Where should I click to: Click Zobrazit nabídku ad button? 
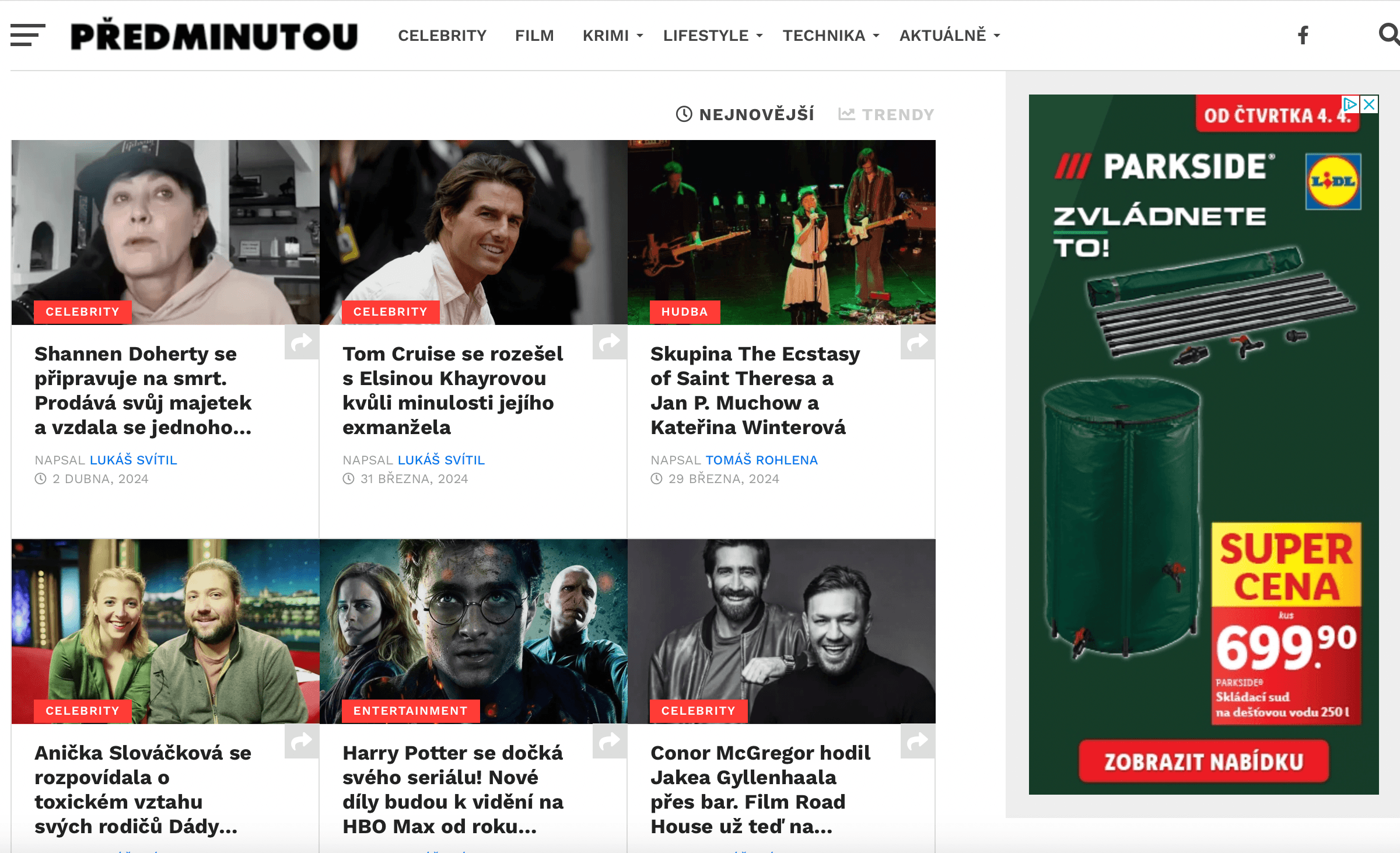(x=1203, y=761)
